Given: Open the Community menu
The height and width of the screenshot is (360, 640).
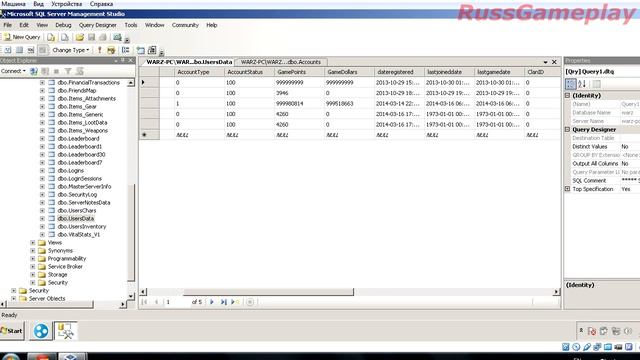Looking at the screenshot, I should click(x=185, y=25).
